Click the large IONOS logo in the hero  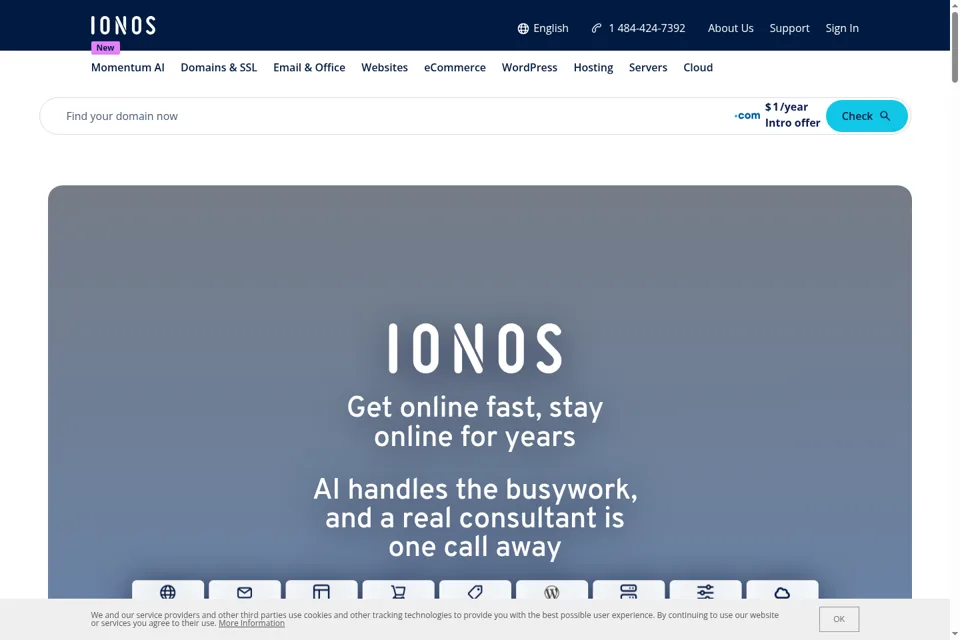(475, 348)
